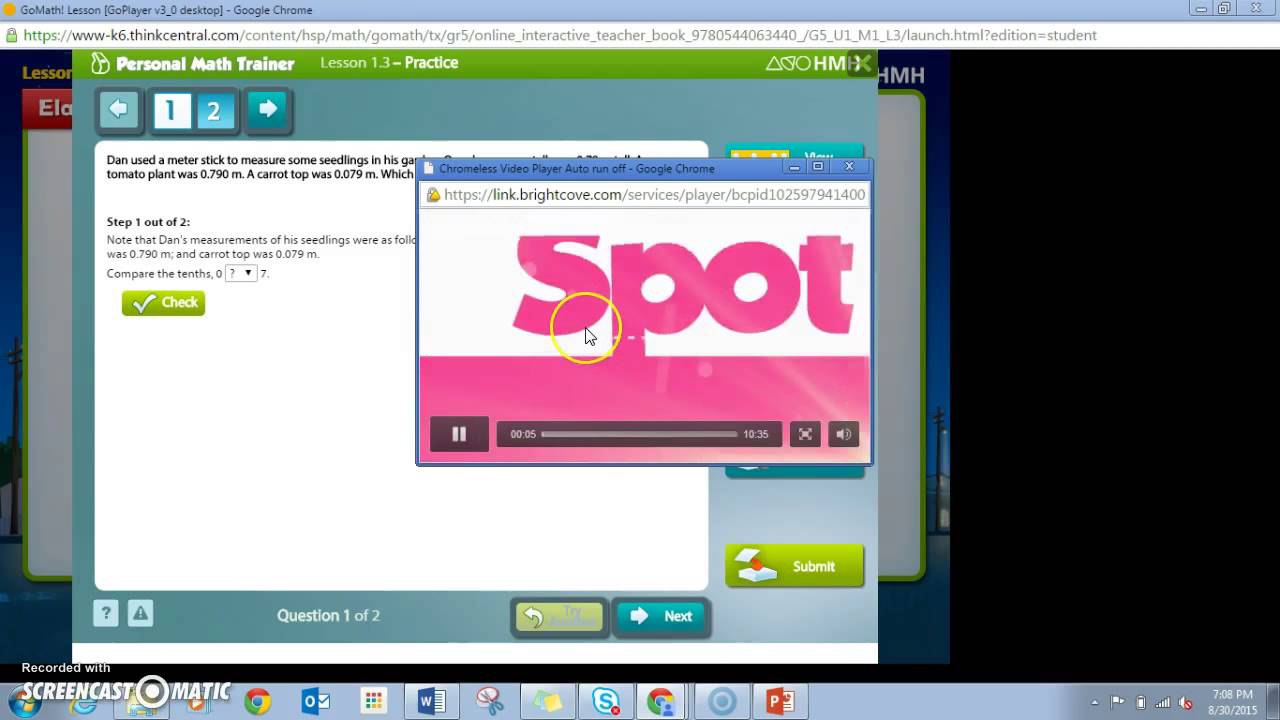Click the 'Question 1 of 2' label
The width and height of the screenshot is (1280, 720).
click(328, 616)
